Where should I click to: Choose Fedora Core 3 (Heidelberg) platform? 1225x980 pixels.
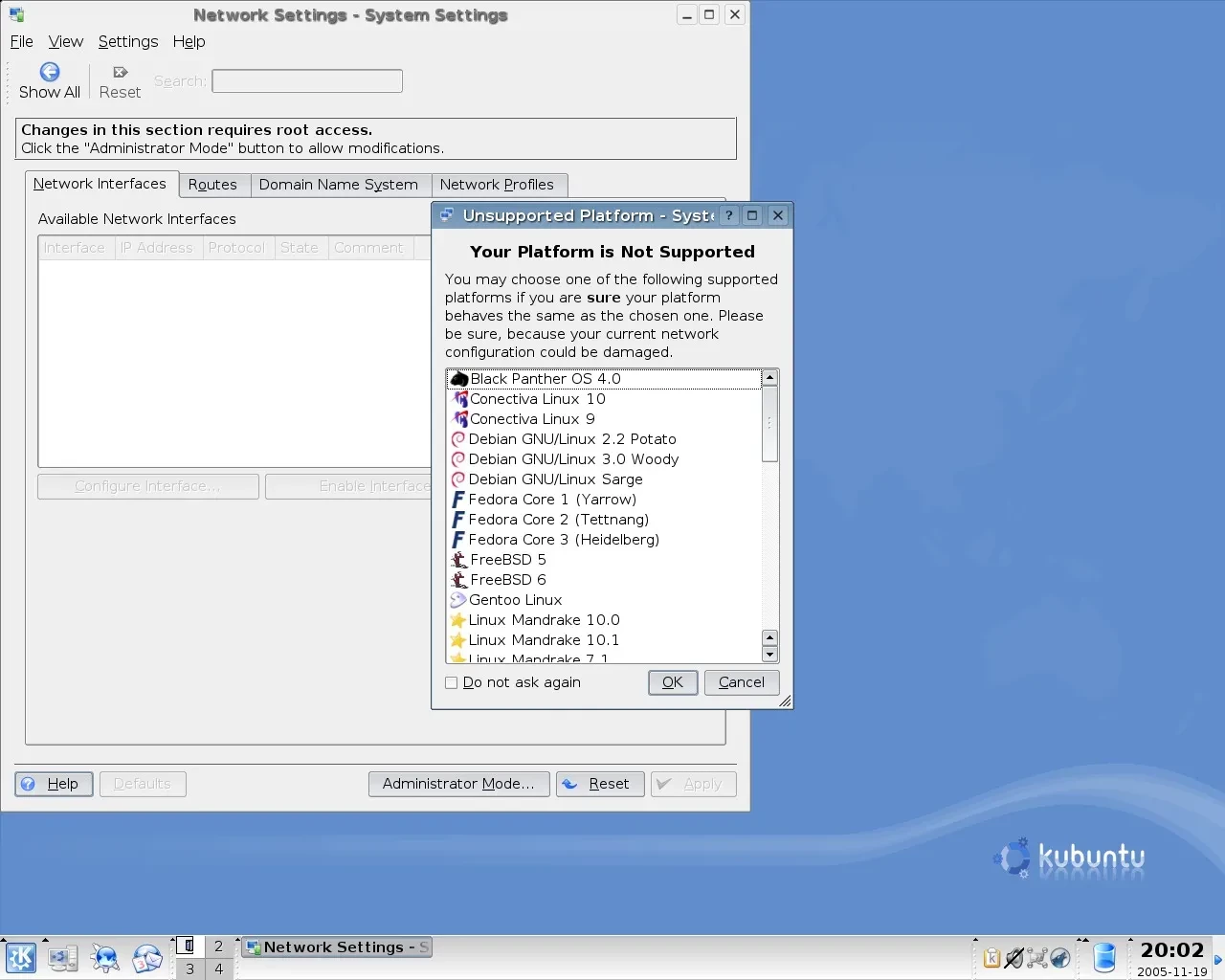click(563, 540)
